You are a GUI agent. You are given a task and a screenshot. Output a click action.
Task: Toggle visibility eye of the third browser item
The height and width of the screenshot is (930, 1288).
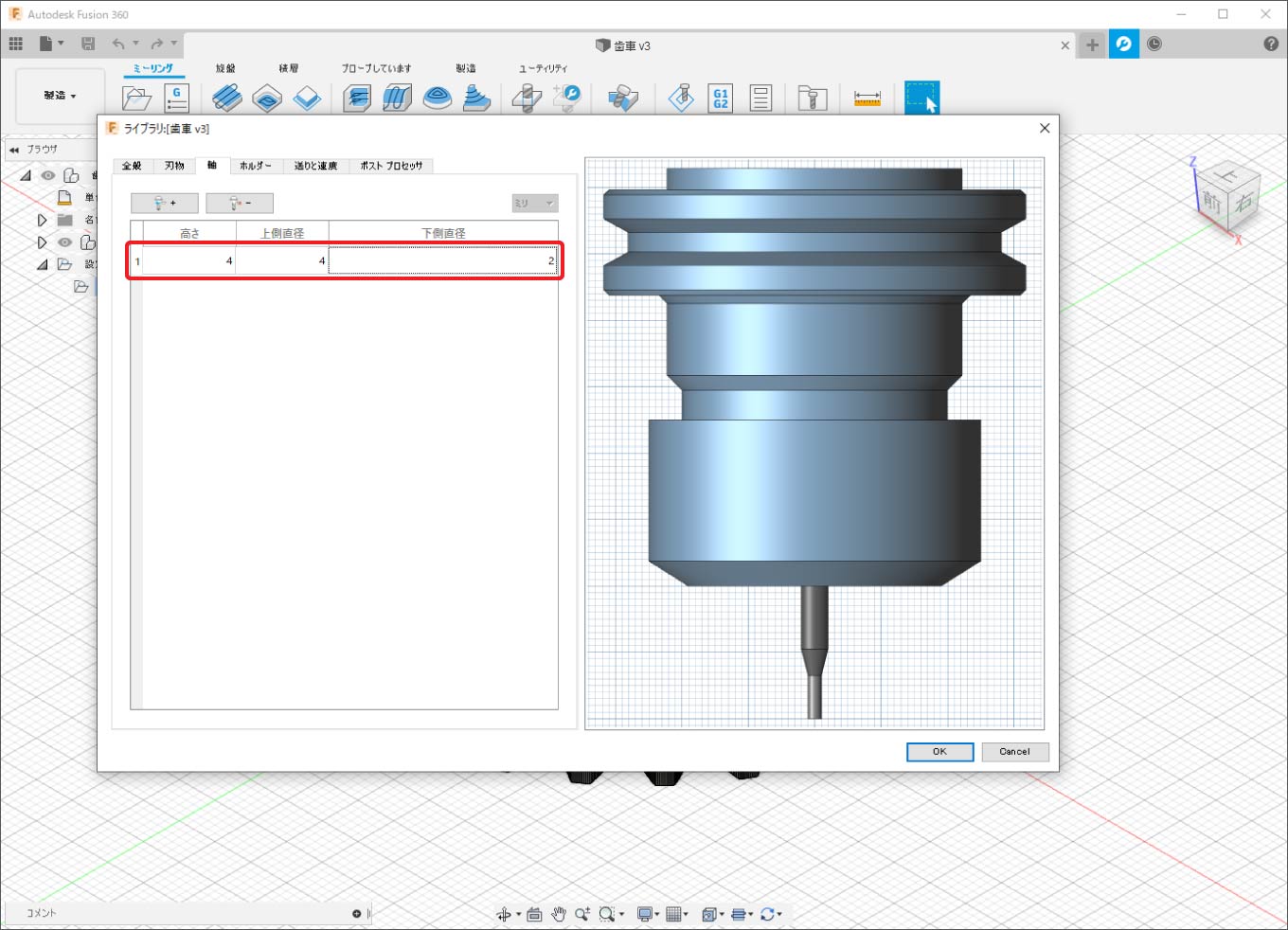coord(64,242)
